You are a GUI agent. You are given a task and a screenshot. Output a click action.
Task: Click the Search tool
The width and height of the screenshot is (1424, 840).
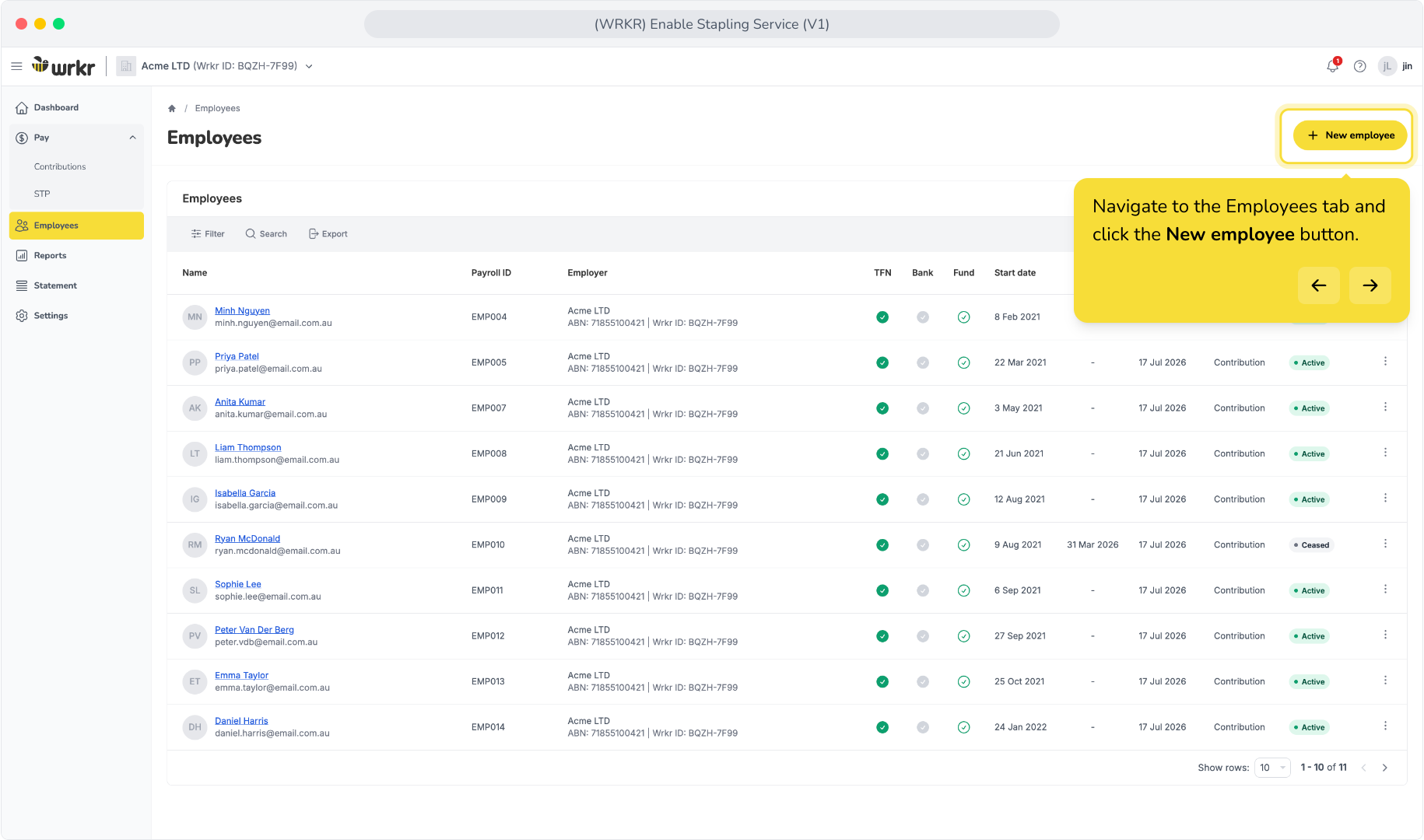266,234
